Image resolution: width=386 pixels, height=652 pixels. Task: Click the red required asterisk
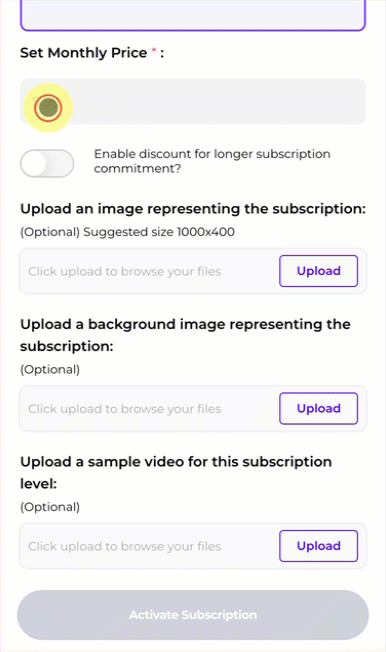[153, 51]
